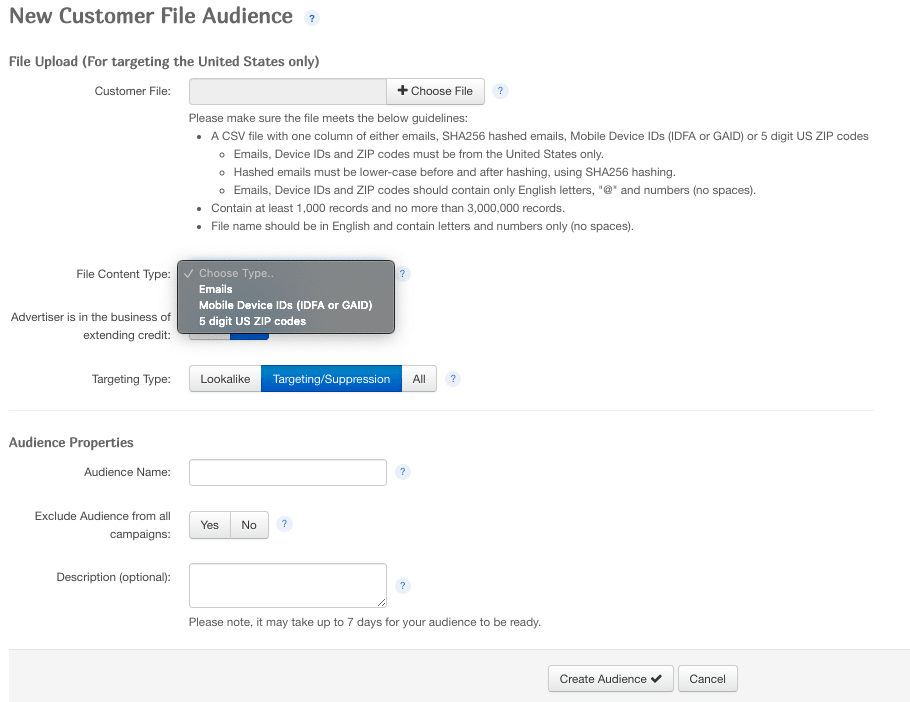Click the File Content Type label
The height and width of the screenshot is (702, 910).
(x=124, y=274)
